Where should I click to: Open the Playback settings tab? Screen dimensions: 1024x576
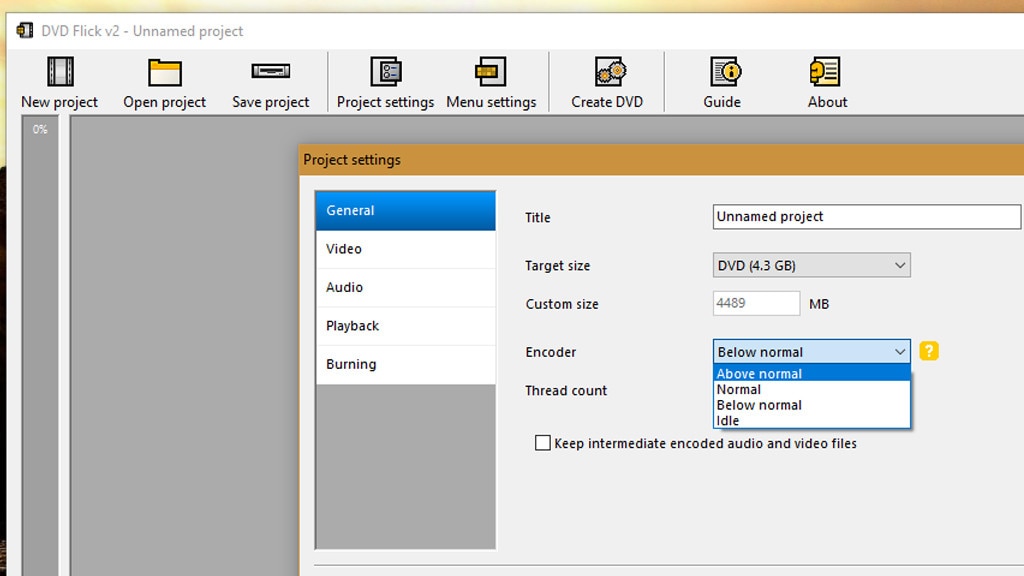tap(405, 326)
